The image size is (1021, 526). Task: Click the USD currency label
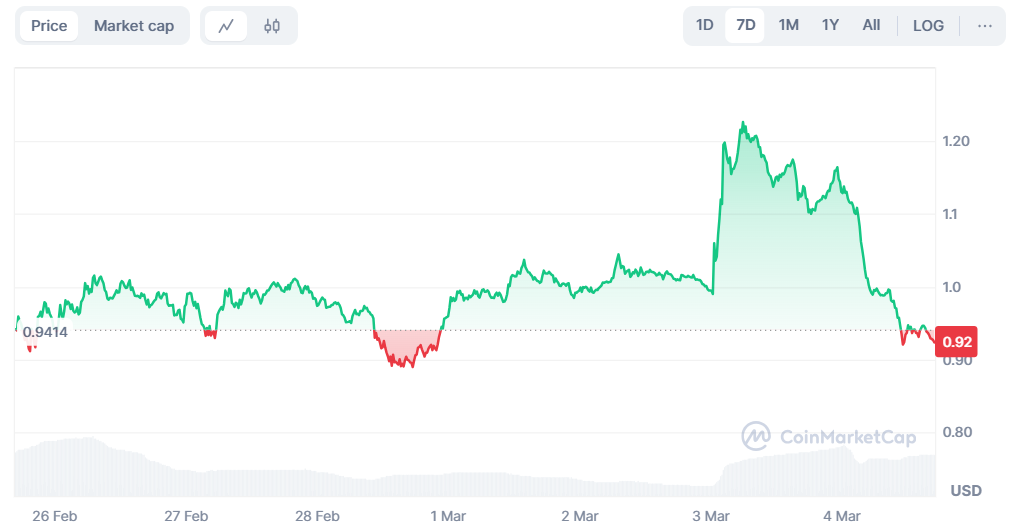click(965, 491)
